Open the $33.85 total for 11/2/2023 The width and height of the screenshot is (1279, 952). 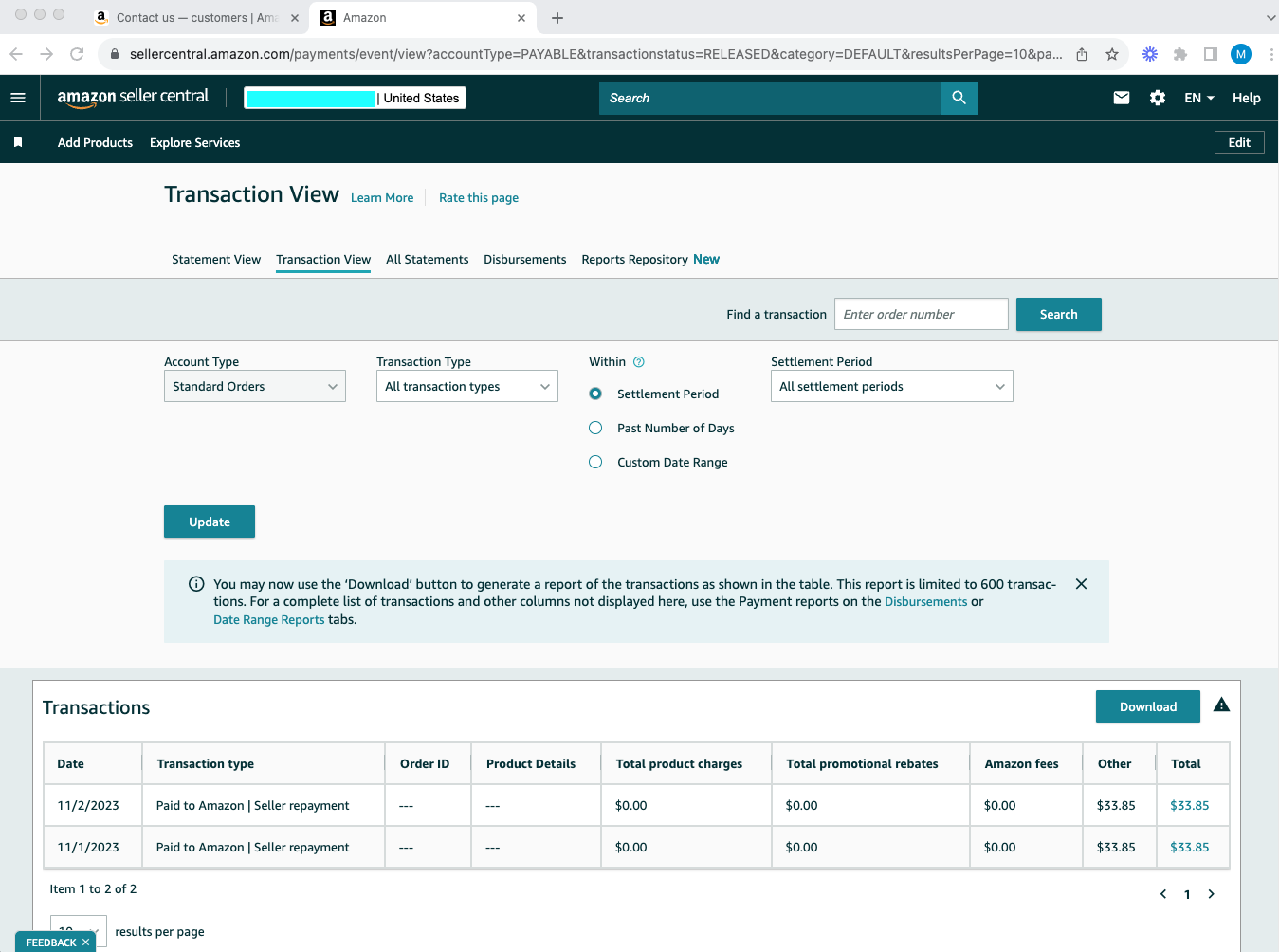[x=1190, y=805]
